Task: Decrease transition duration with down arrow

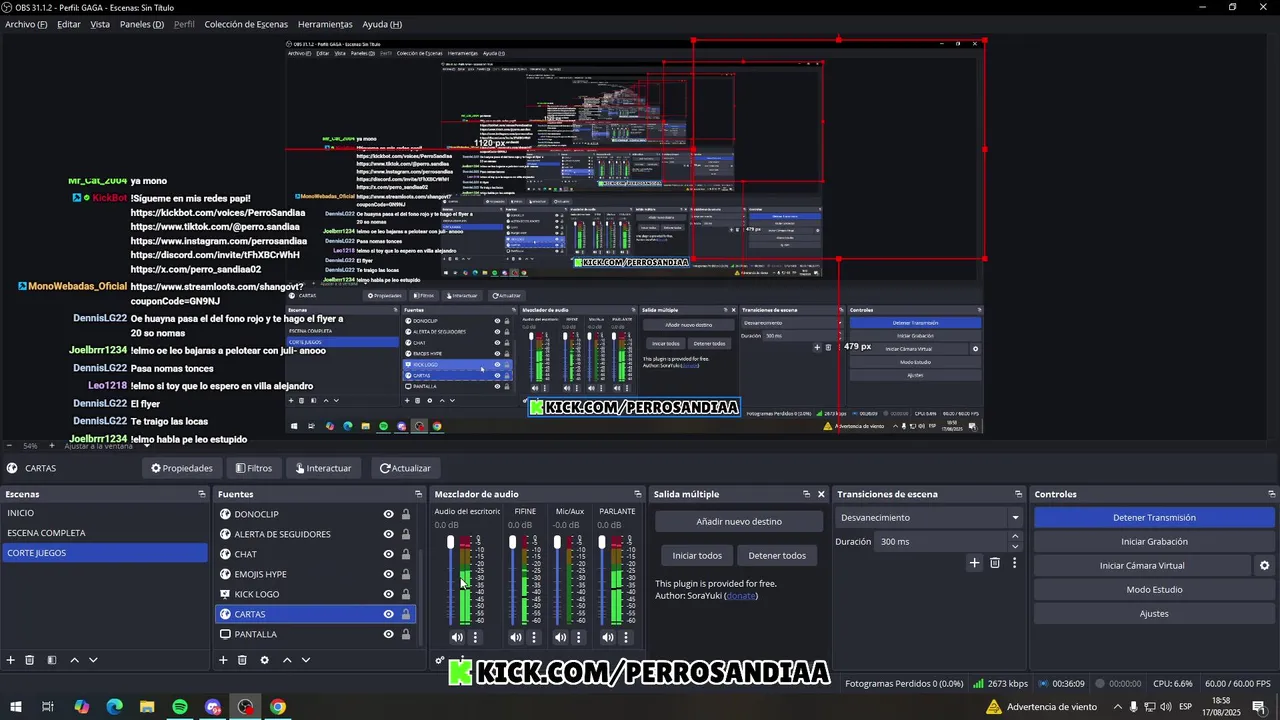Action: tap(1015, 547)
